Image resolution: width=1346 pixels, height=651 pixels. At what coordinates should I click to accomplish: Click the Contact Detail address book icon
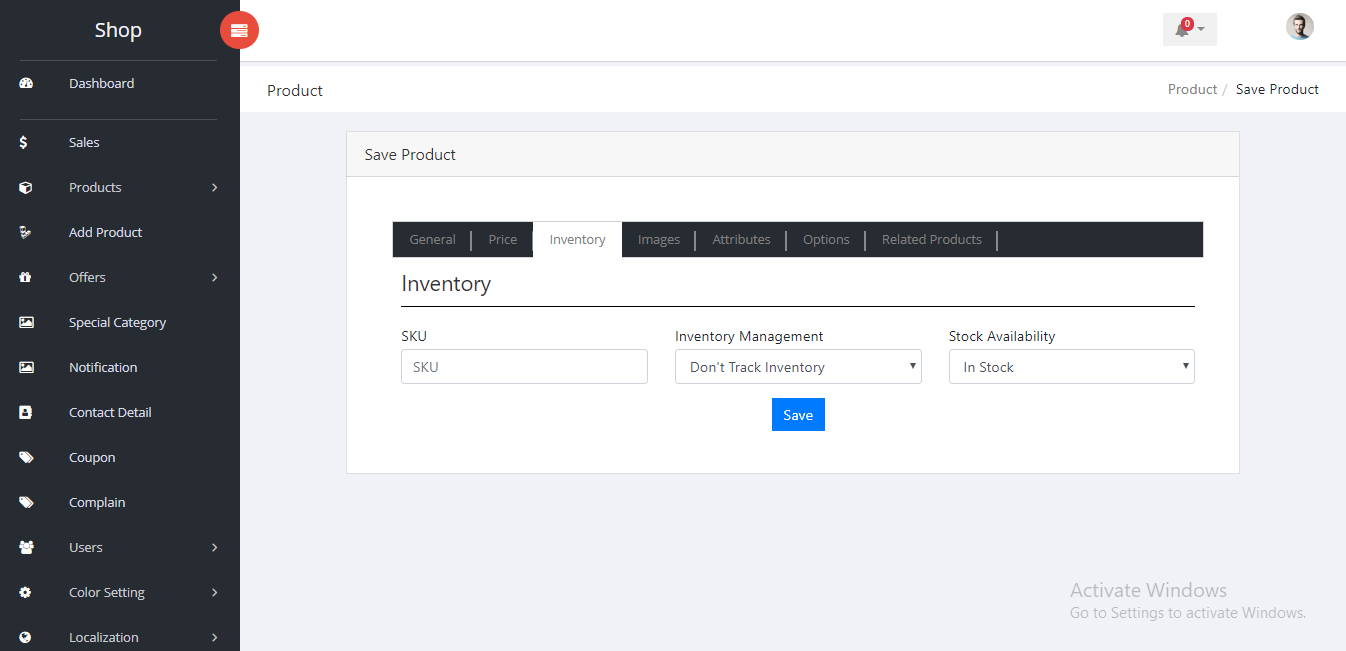click(26, 413)
